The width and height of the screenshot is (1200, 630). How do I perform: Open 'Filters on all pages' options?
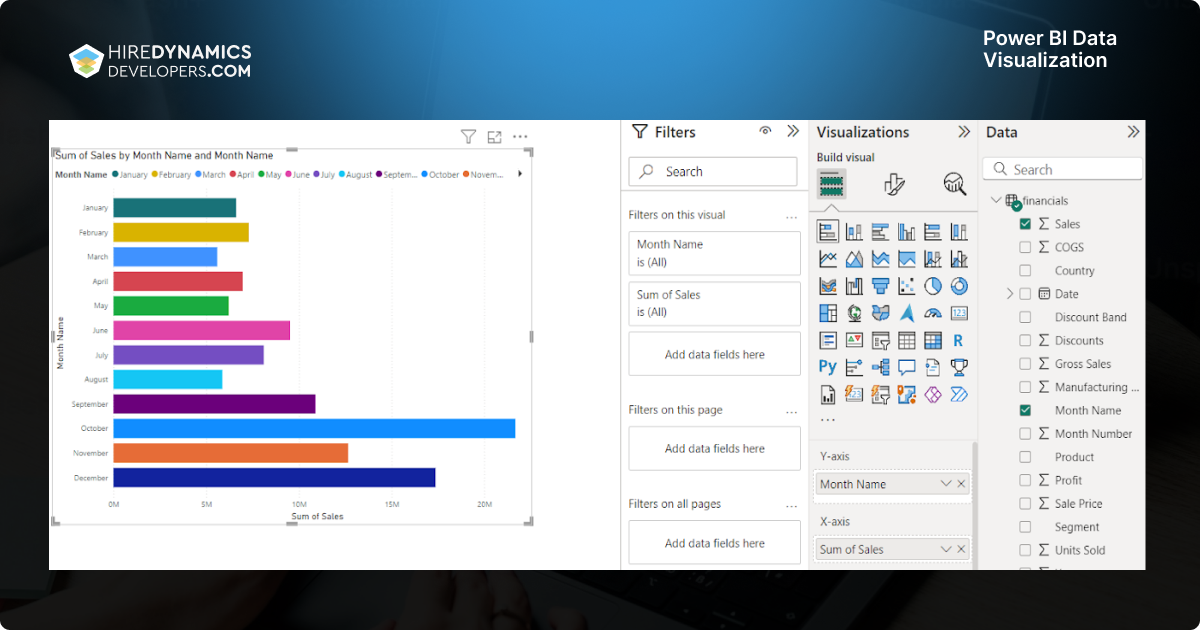pyautogui.click(x=792, y=505)
